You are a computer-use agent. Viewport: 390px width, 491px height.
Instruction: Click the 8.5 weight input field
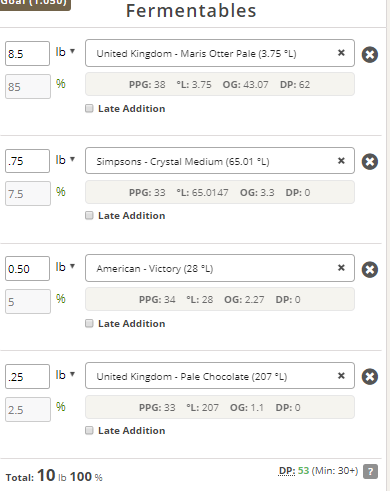27,54
